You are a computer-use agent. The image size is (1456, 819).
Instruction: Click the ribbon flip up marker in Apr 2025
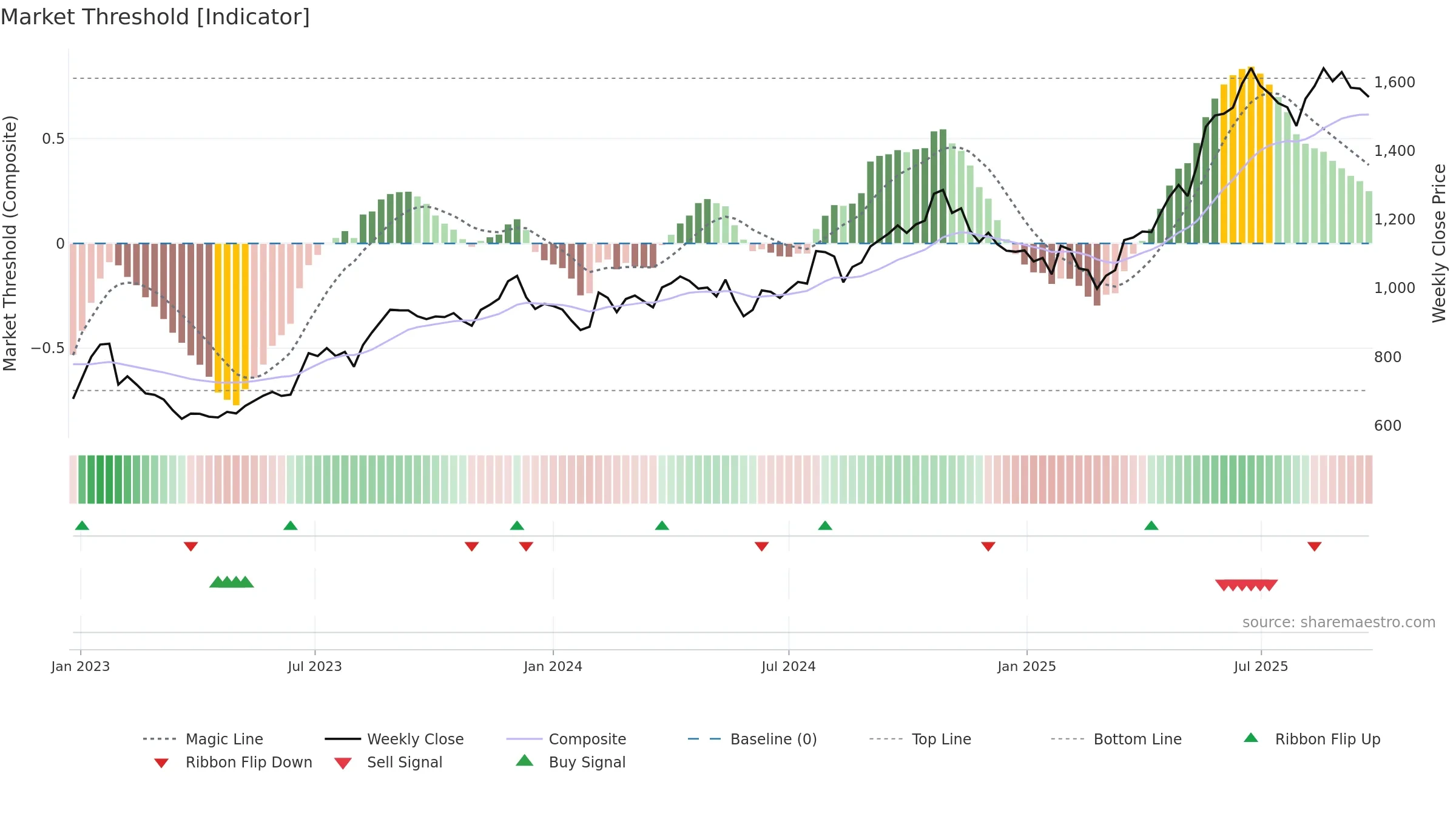[1151, 525]
